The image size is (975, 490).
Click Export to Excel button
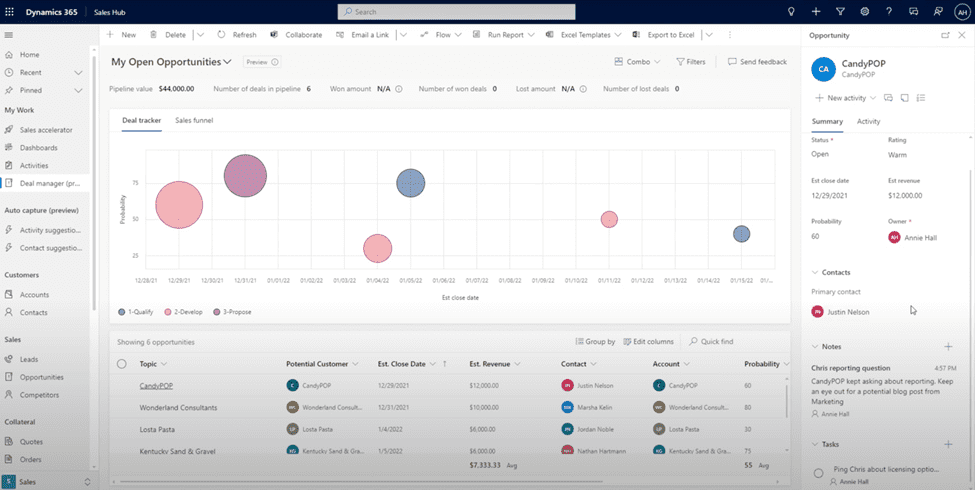(x=663, y=35)
